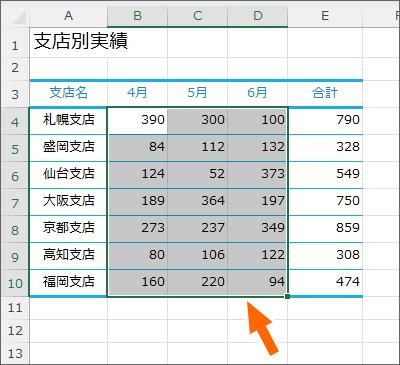The image size is (400, 365).
Task: Click the 合計 header cell
Action: pyautogui.click(x=325, y=93)
